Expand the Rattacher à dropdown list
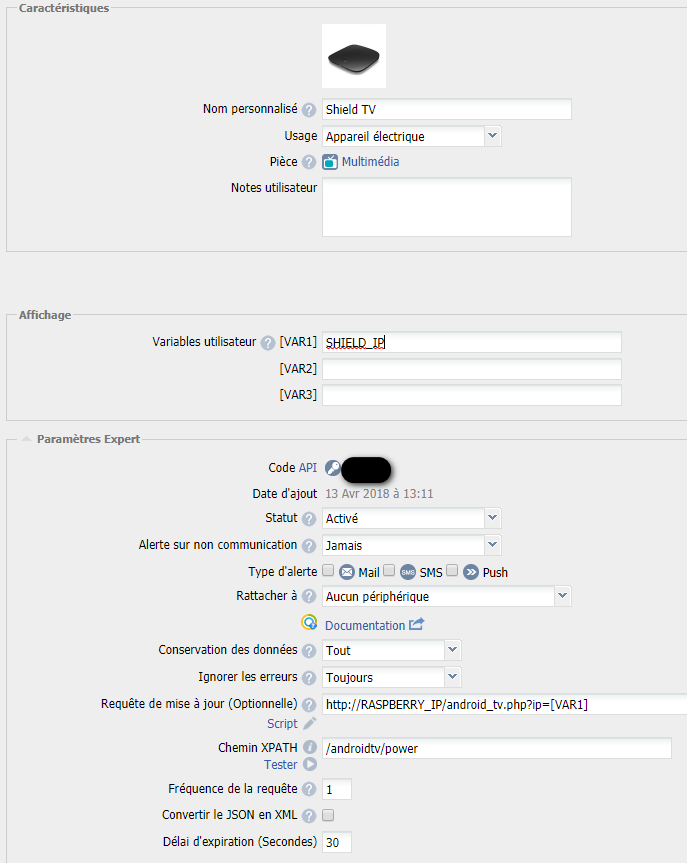The width and height of the screenshot is (687, 863). coord(446,596)
